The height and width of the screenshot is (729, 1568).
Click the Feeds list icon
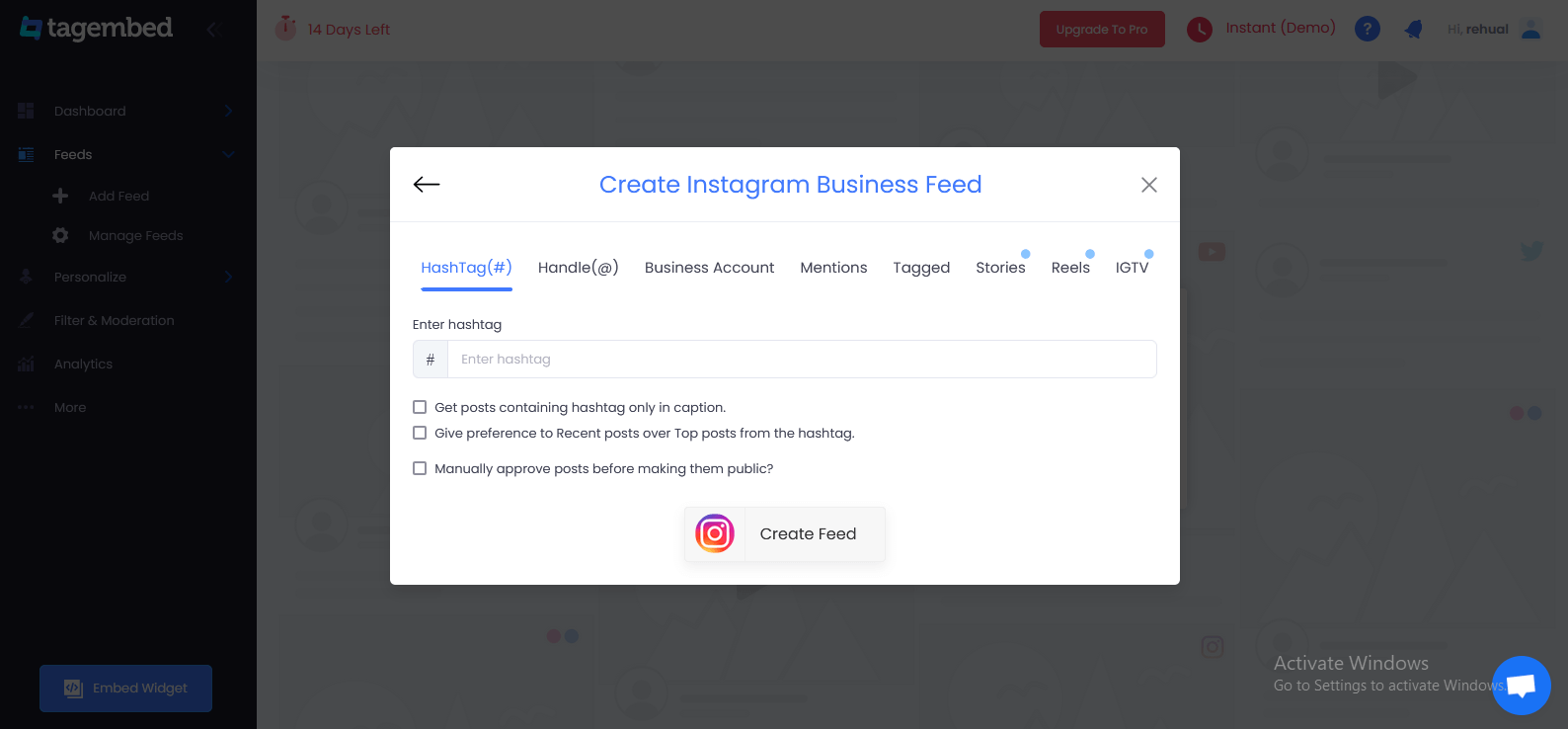[x=27, y=154]
